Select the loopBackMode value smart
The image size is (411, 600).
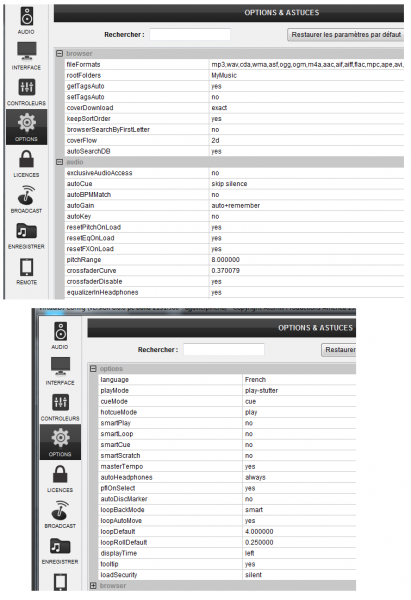254,510
